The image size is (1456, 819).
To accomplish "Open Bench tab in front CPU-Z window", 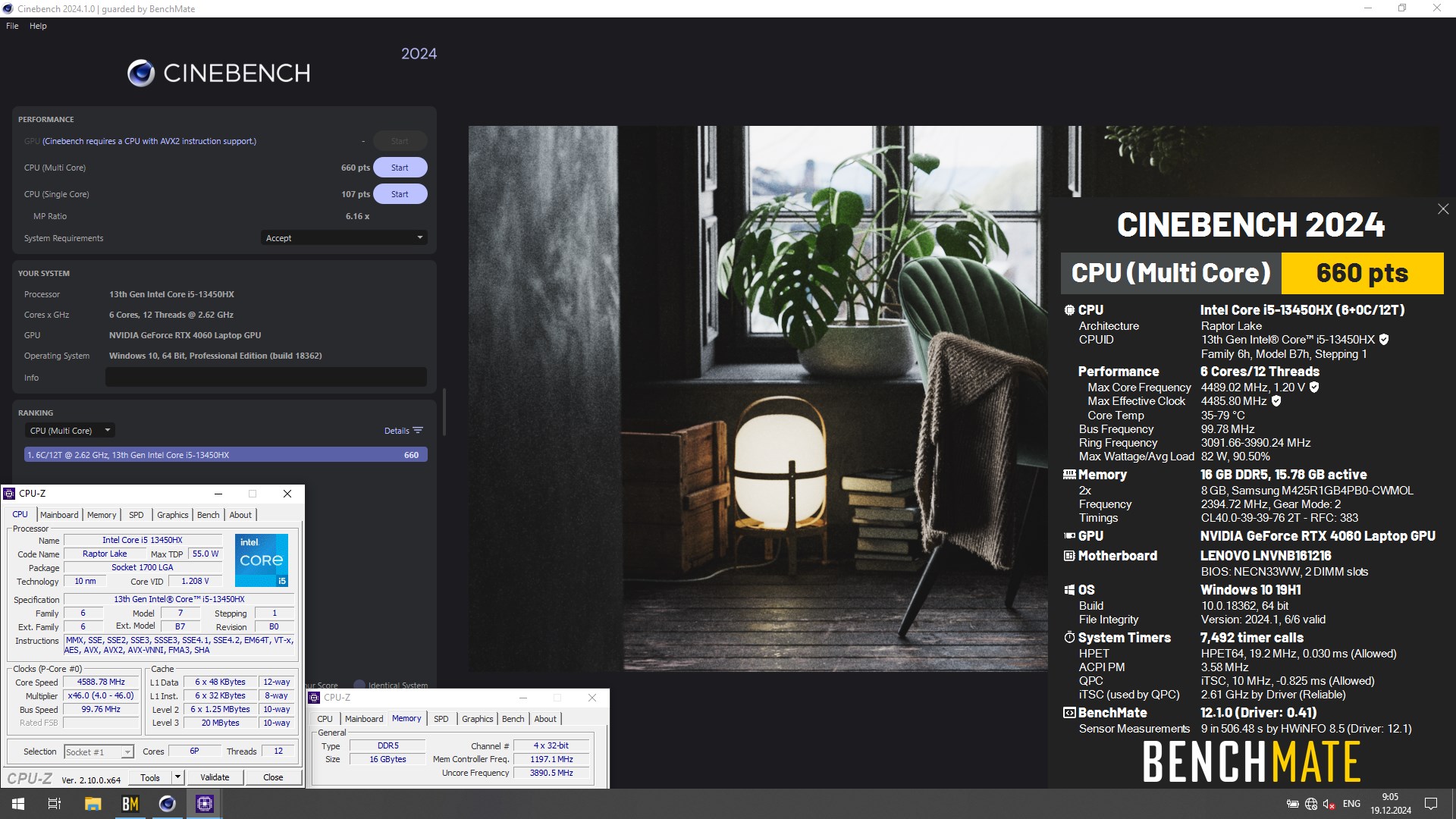I will click(x=209, y=515).
